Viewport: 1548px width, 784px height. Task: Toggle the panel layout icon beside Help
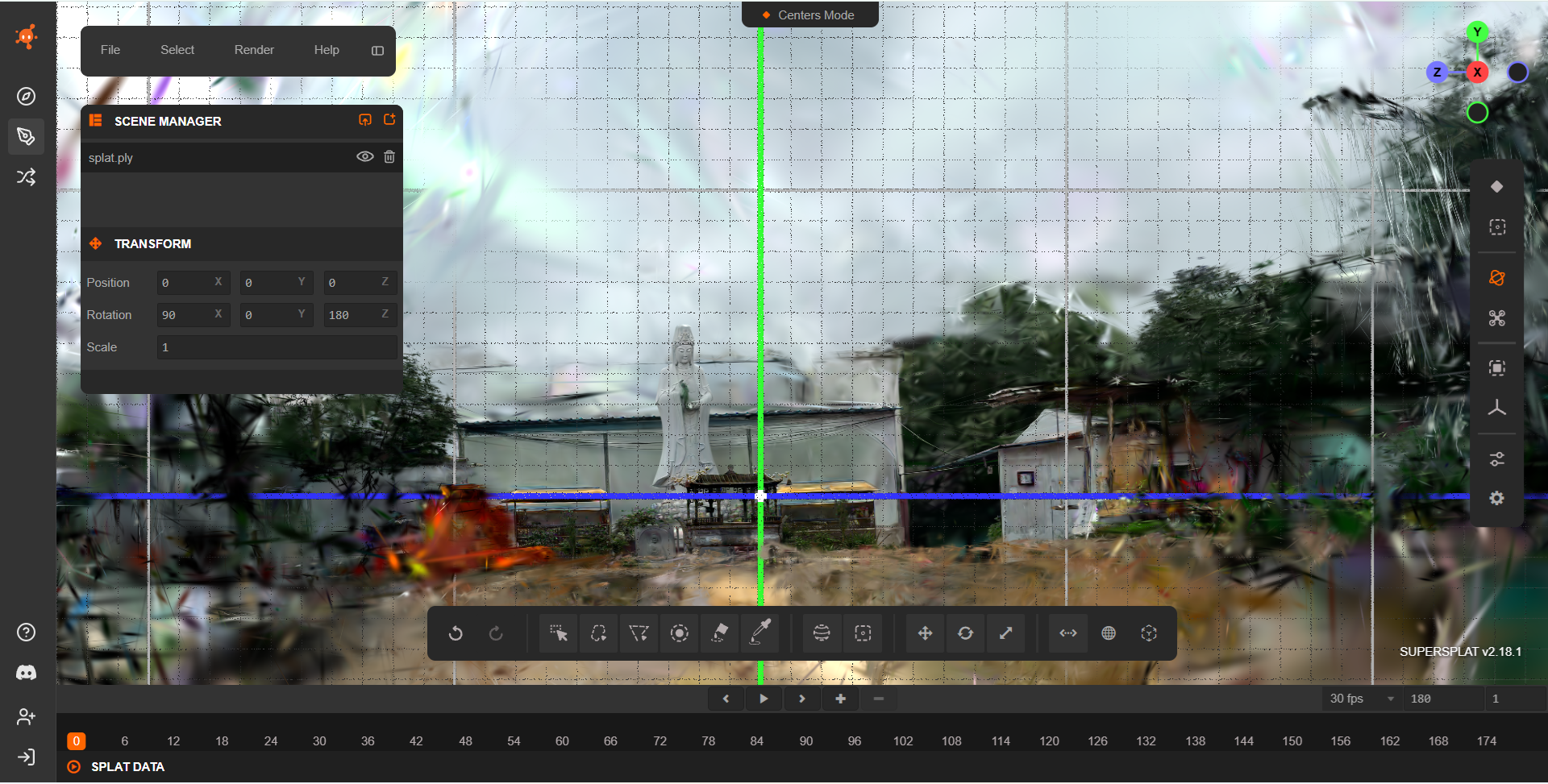coord(377,51)
